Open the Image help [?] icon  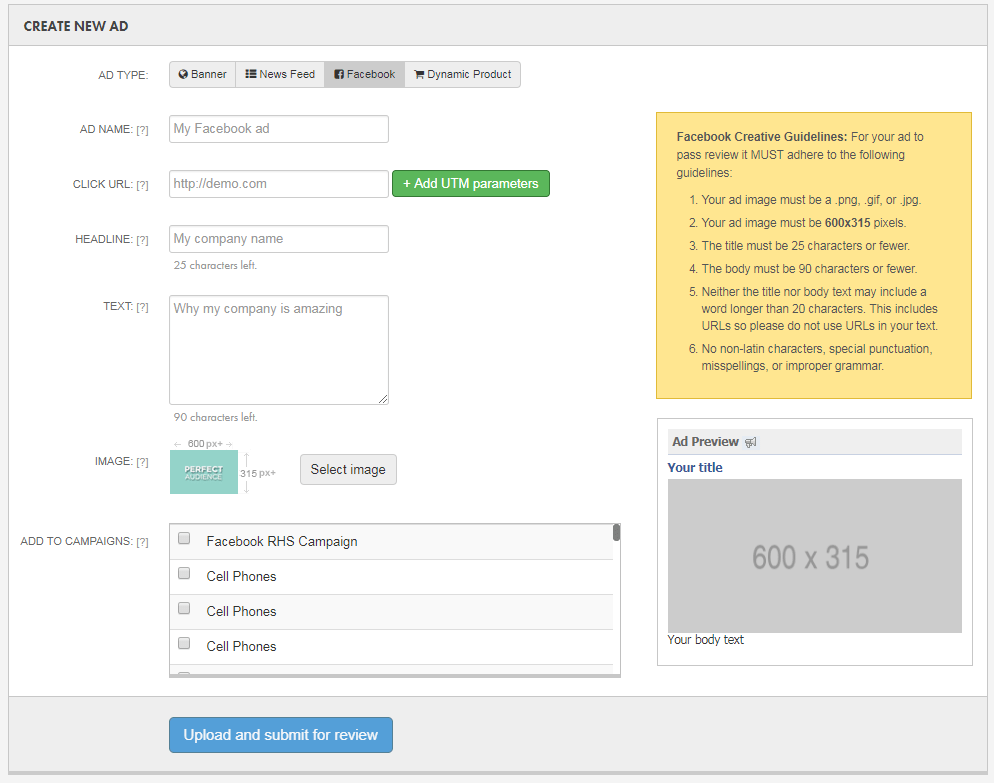tap(142, 462)
